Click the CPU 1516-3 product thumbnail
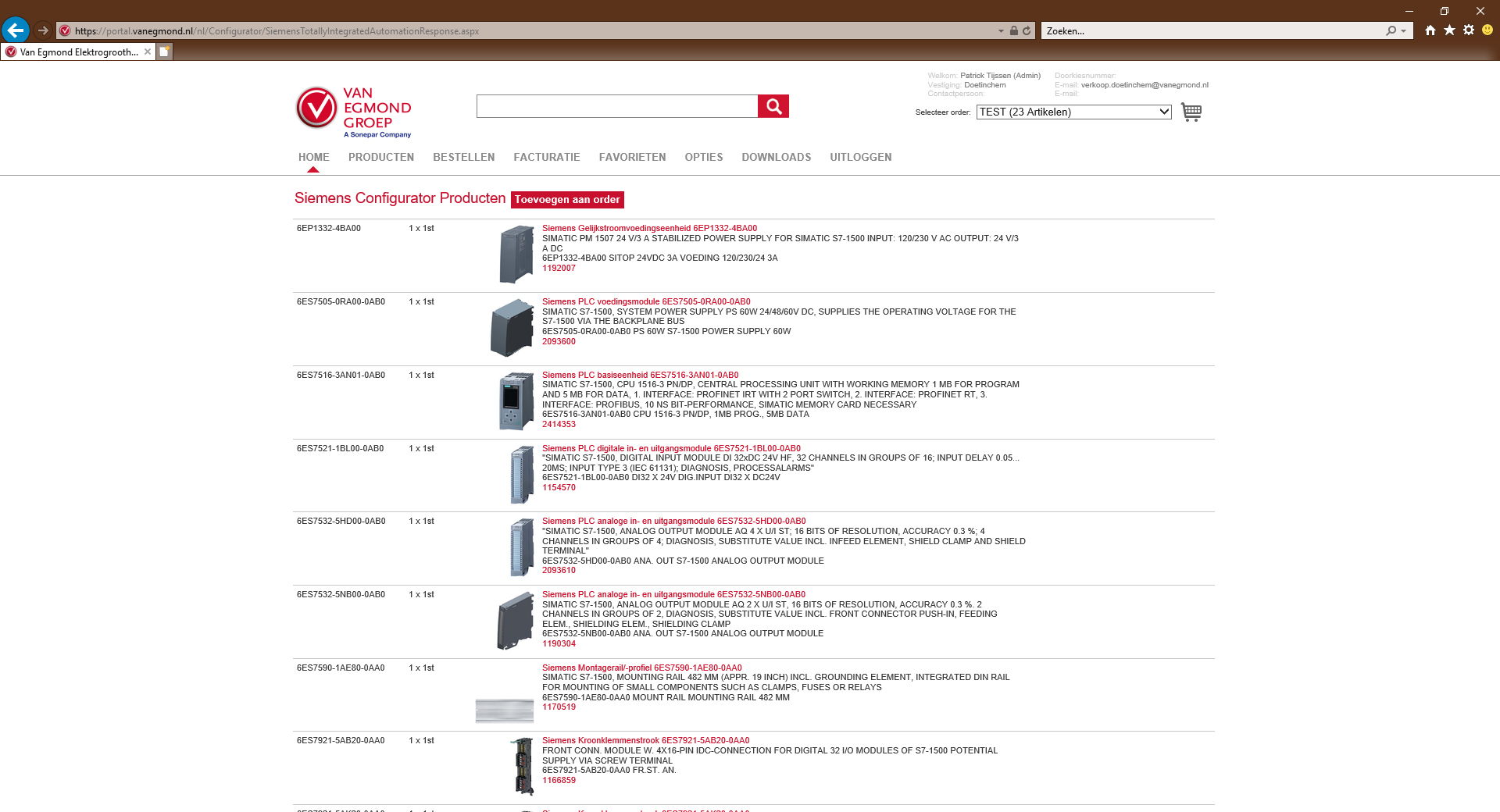This screenshot has width=1500, height=812. (x=516, y=401)
